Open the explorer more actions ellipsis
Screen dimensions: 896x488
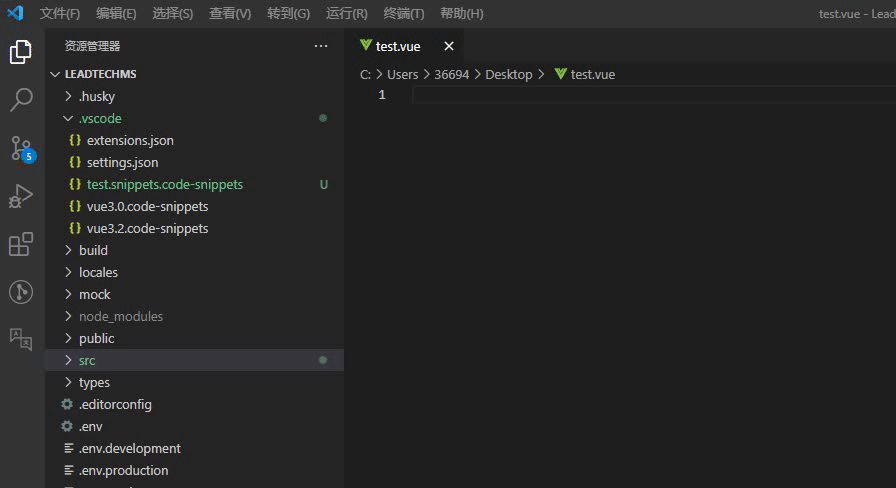321,46
